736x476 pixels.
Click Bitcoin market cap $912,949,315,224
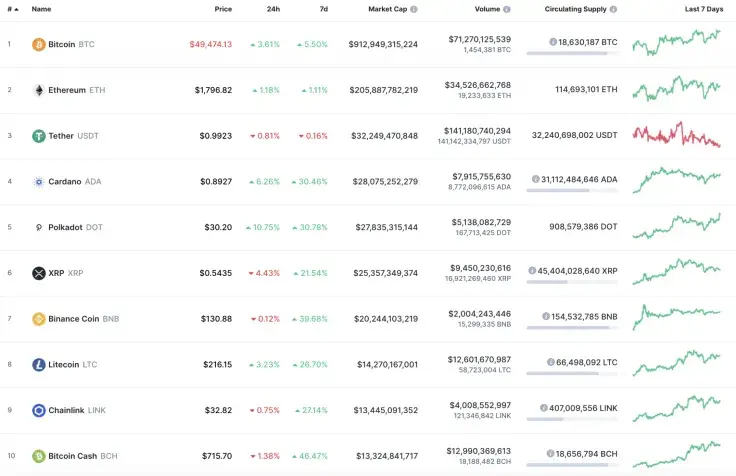click(x=383, y=44)
